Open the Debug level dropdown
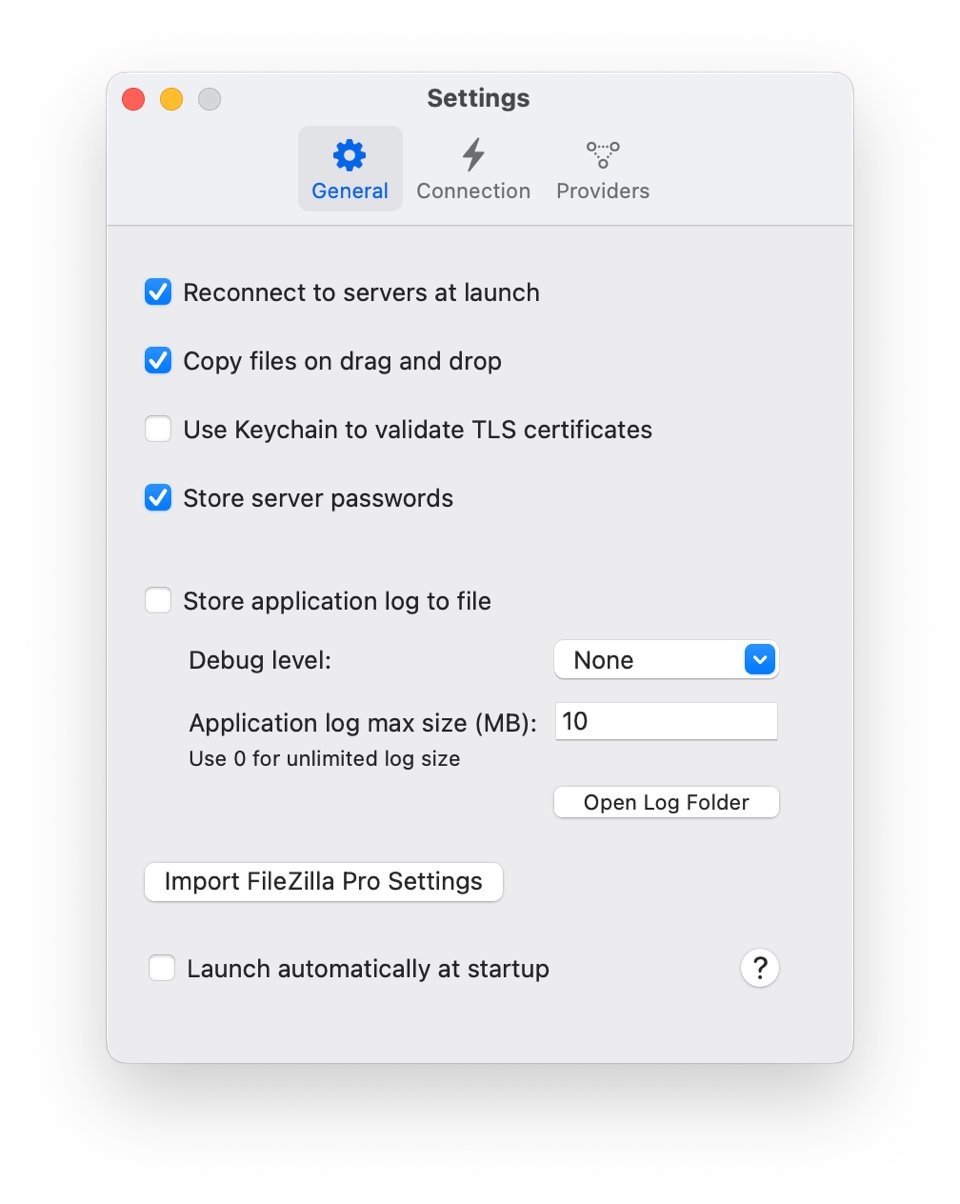Image resolution: width=960 pixels, height=1204 pixels. (x=666, y=660)
